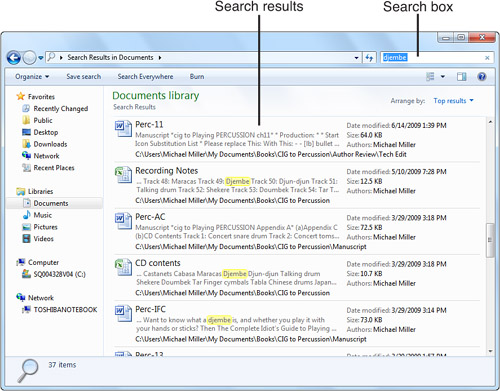The image size is (500, 391).
Task: Click Save search in the toolbar
Action: pyautogui.click(x=83, y=77)
